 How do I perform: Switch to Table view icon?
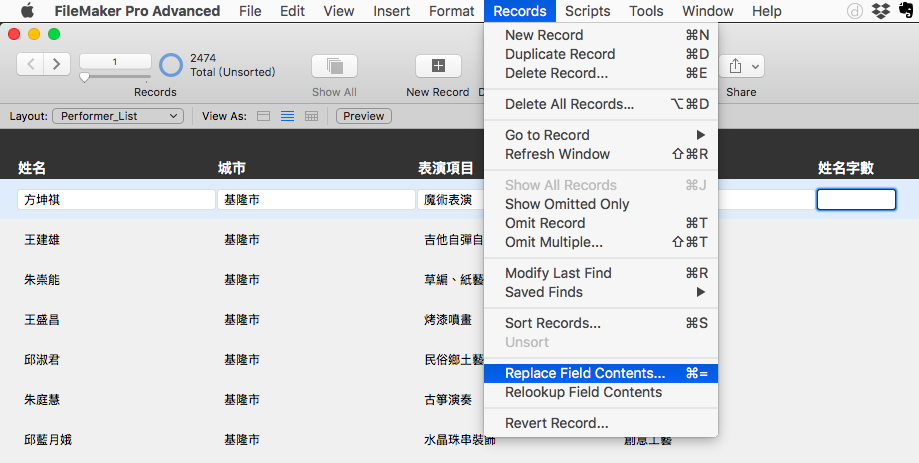311,116
